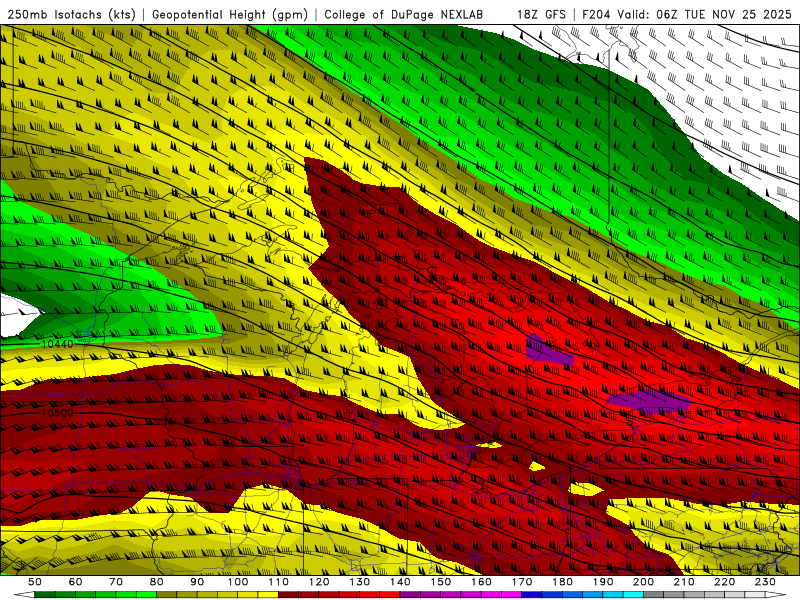The width and height of the screenshot is (800, 600).
Task: Click the '18Z GFS' model run label
Action: click(541, 14)
